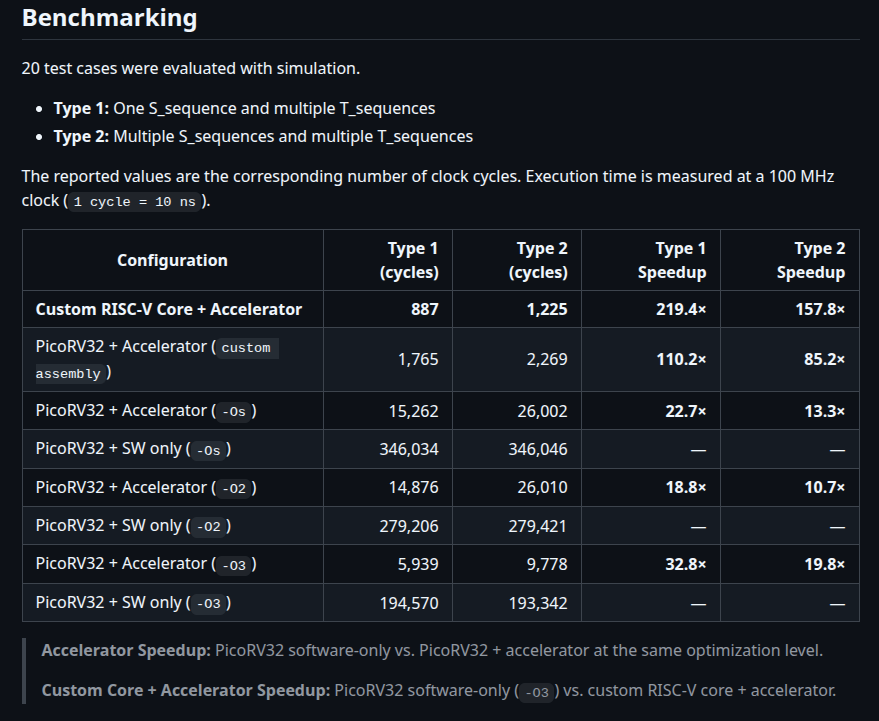Screen dimensions: 879x721
Task: Click the 'Custom RISC-V Core + Accelerator' row label
Action: 169,309
